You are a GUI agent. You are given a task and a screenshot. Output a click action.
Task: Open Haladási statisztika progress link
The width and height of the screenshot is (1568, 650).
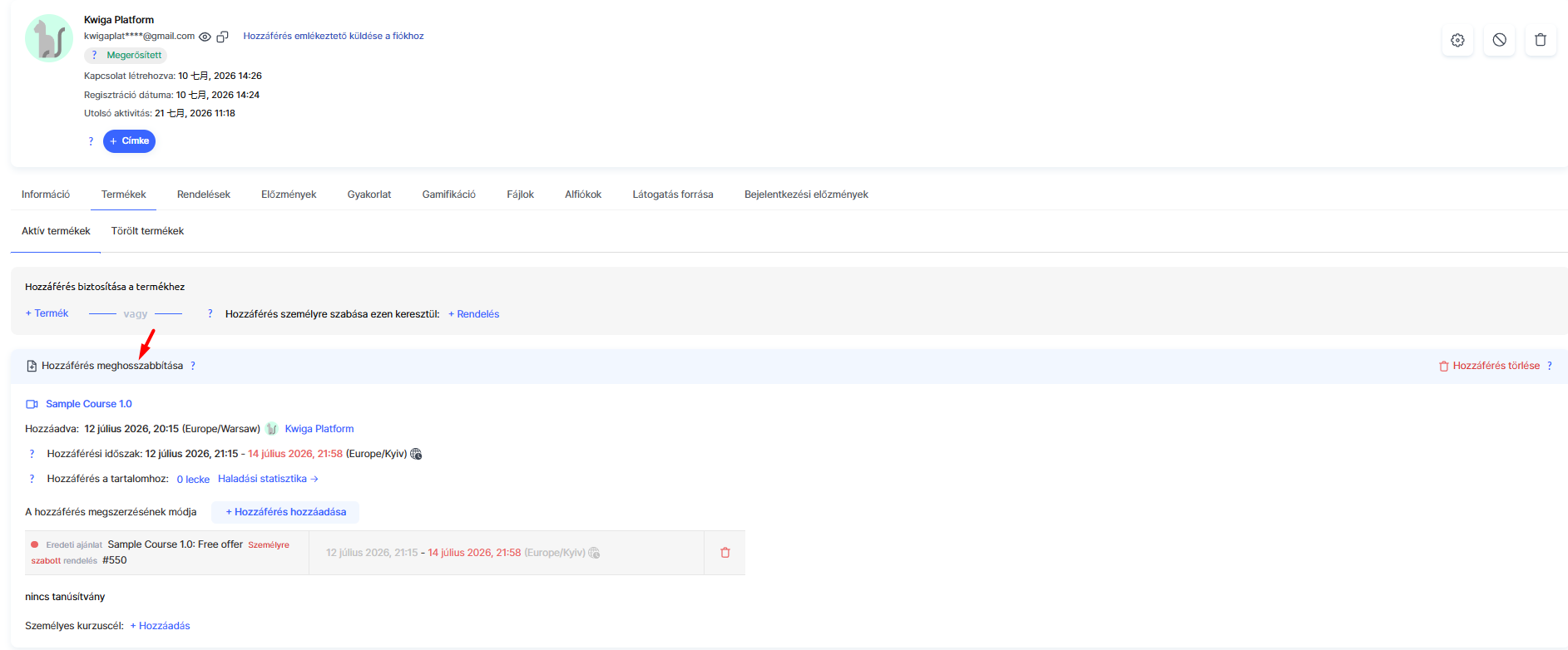coord(268,479)
